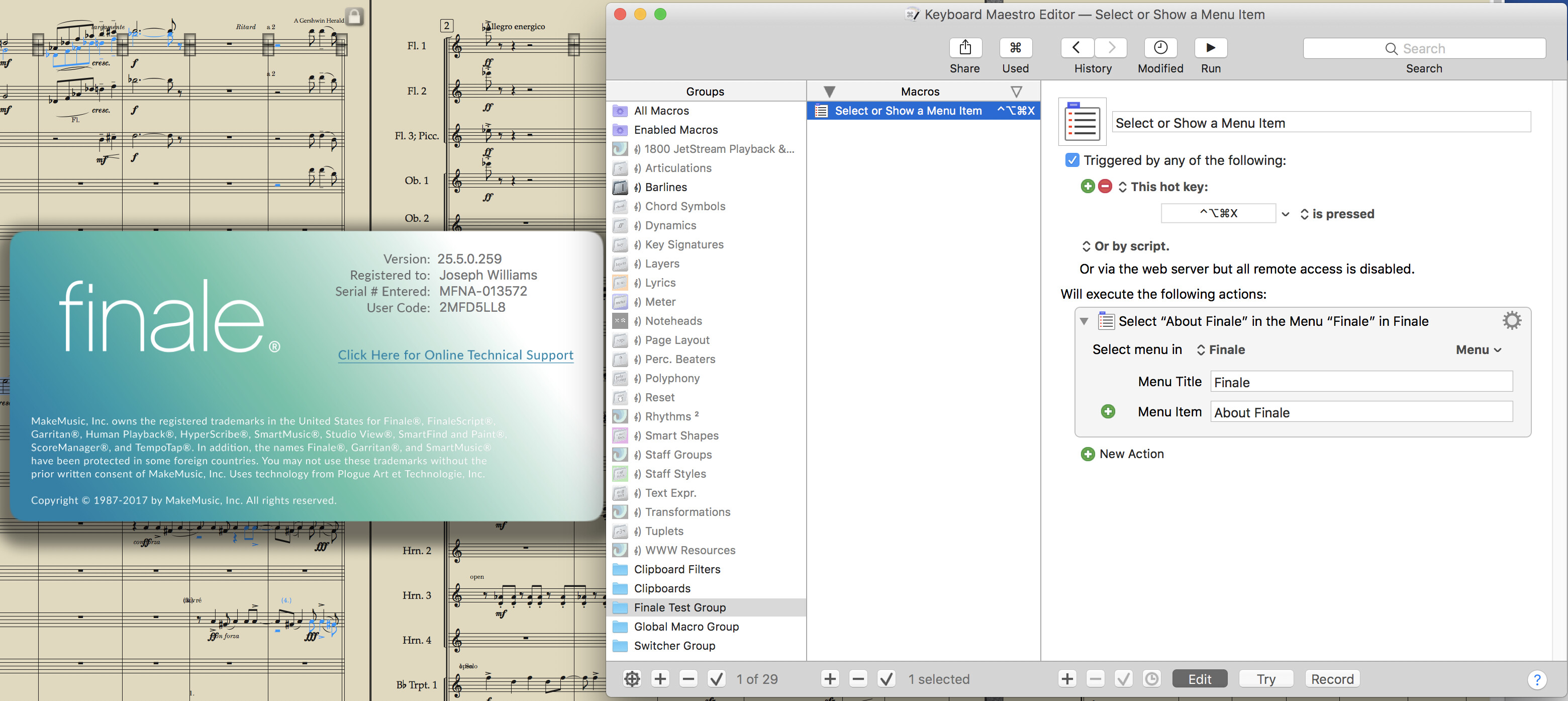Open Online Technical Support link in Finale
Image resolution: width=1568 pixels, height=701 pixels.
tap(455, 355)
